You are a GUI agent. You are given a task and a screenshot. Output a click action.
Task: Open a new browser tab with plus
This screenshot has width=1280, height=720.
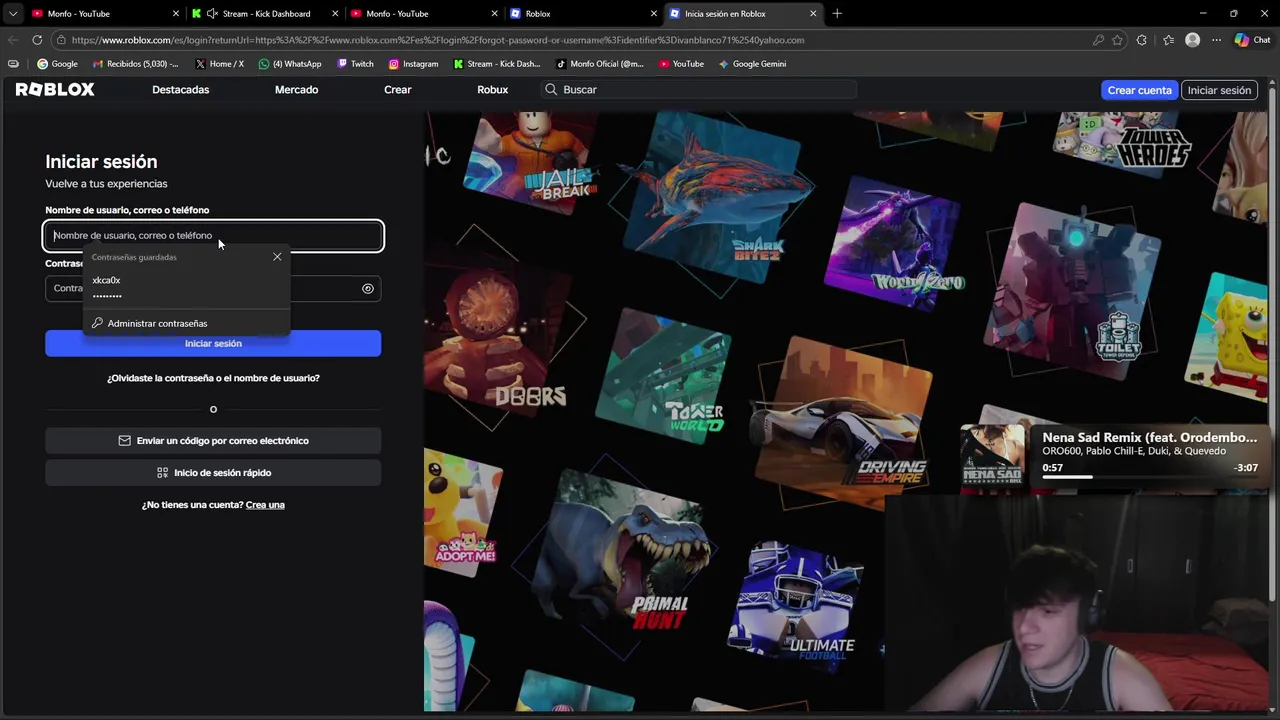(837, 14)
